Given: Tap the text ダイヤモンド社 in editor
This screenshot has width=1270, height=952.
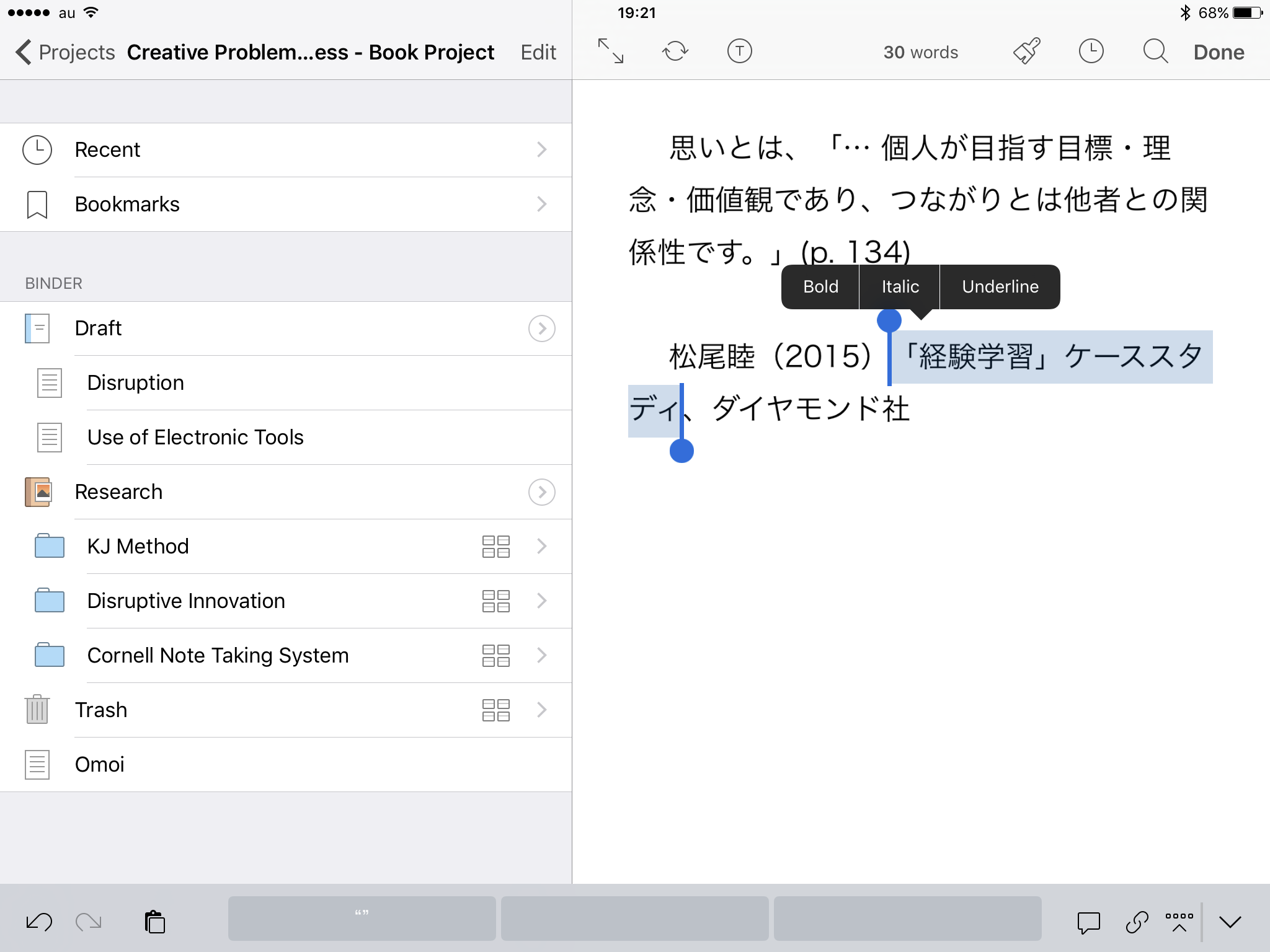Looking at the screenshot, I should [x=811, y=409].
